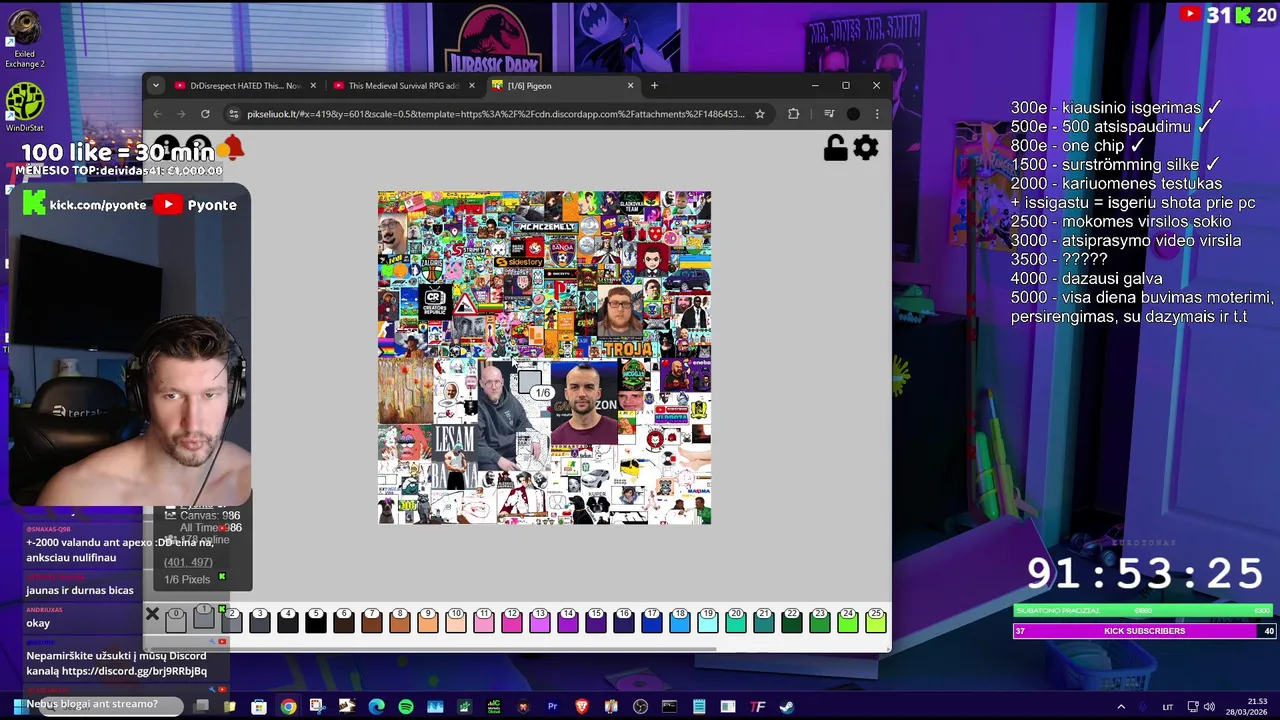Open Microsoft Edge in taskbar
1280x720 pixels.
point(376,707)
